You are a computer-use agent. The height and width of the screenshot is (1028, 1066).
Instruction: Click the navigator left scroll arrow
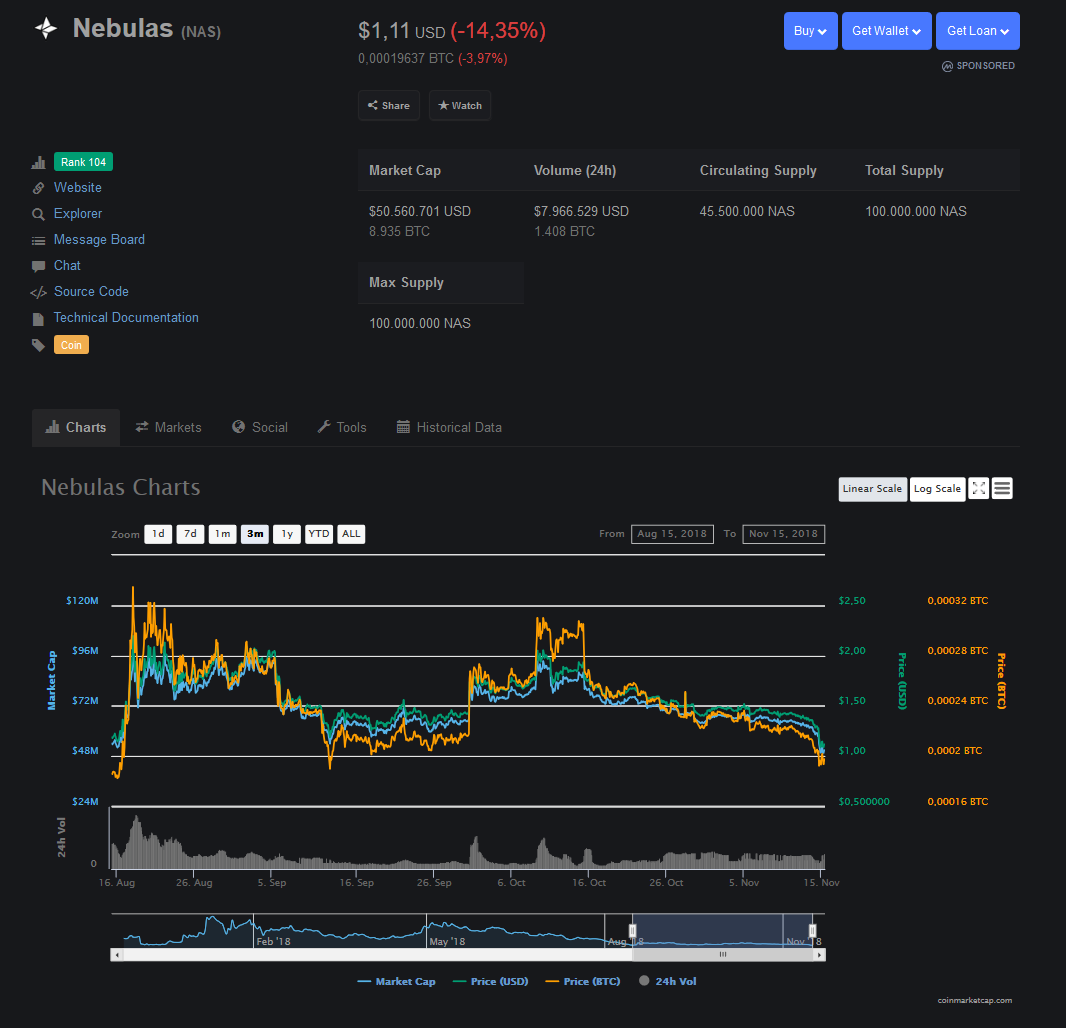pyautogui.click(x=117, y=955)
